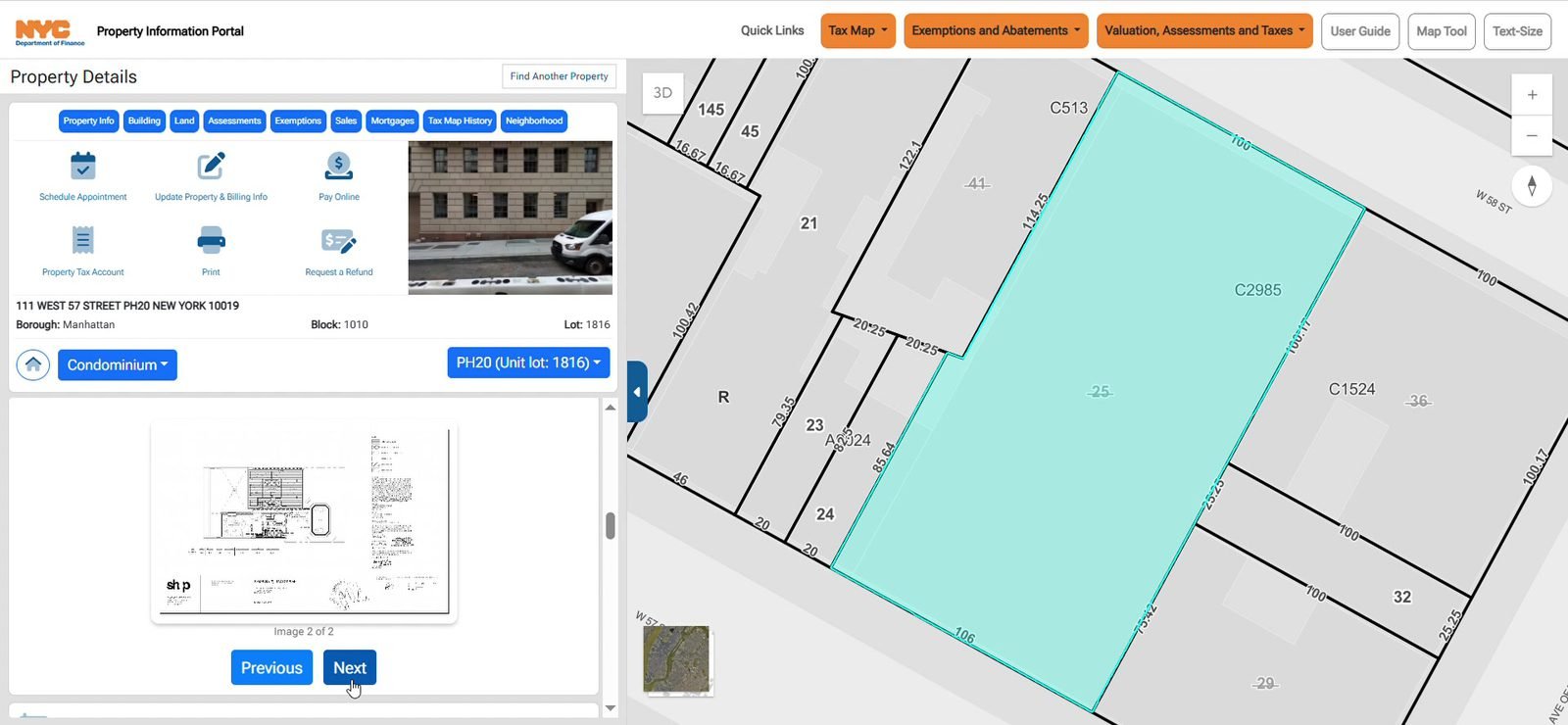Click lot 24 on the tax map
The height and width of the screenshot is (725, 1568).
825,514
